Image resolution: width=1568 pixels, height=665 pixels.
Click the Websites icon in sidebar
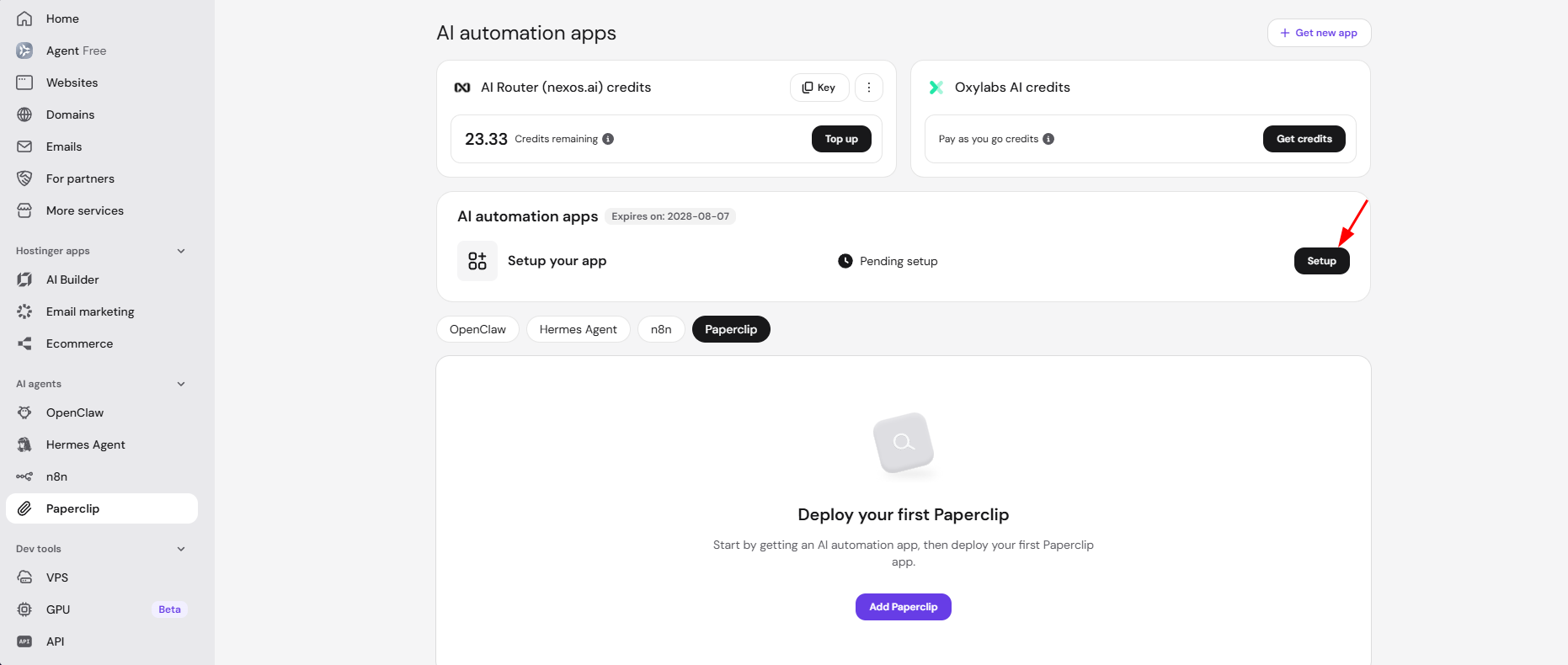(x=24, y=82)
